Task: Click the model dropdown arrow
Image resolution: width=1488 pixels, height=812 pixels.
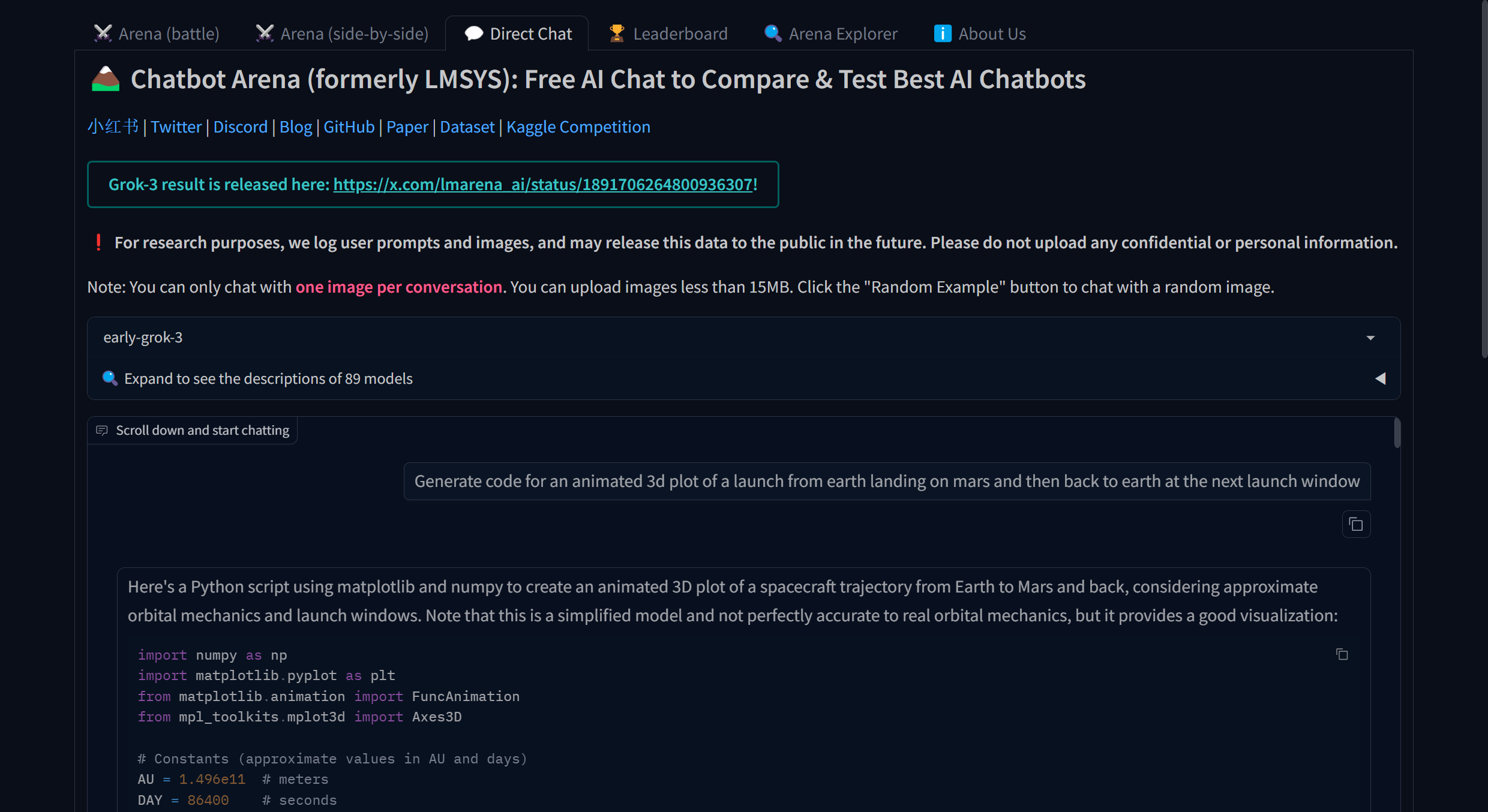Action: (x=1370, y=338)
